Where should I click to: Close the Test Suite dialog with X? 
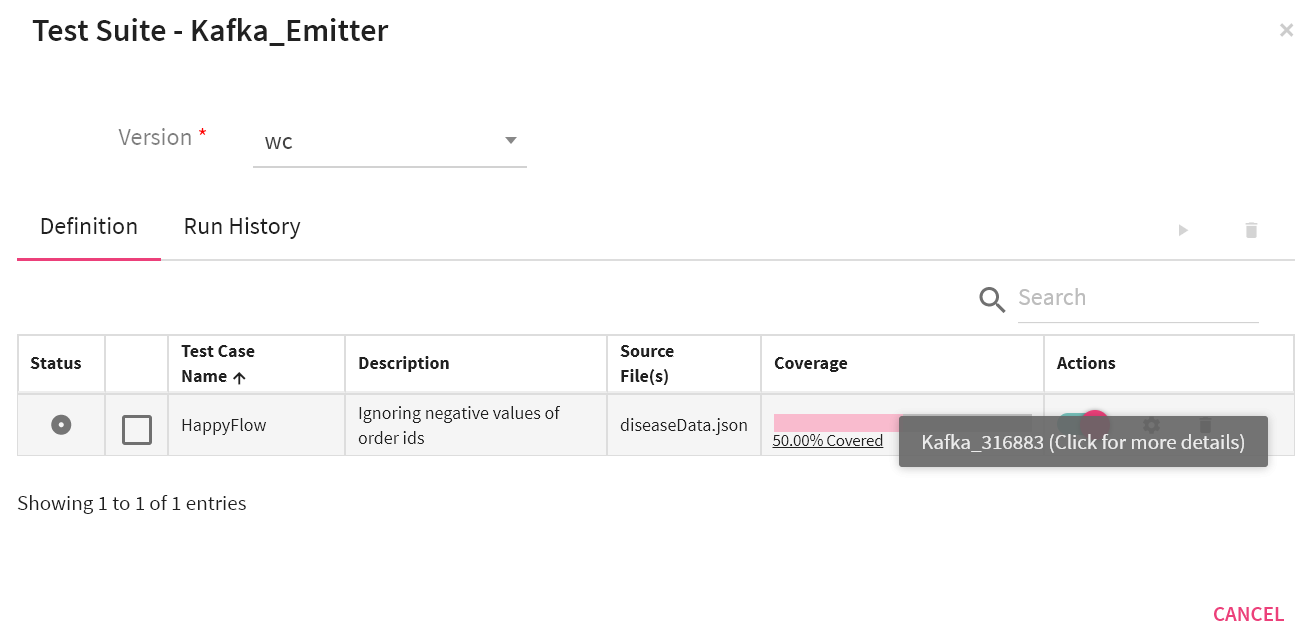click(x=1286, y=31)
